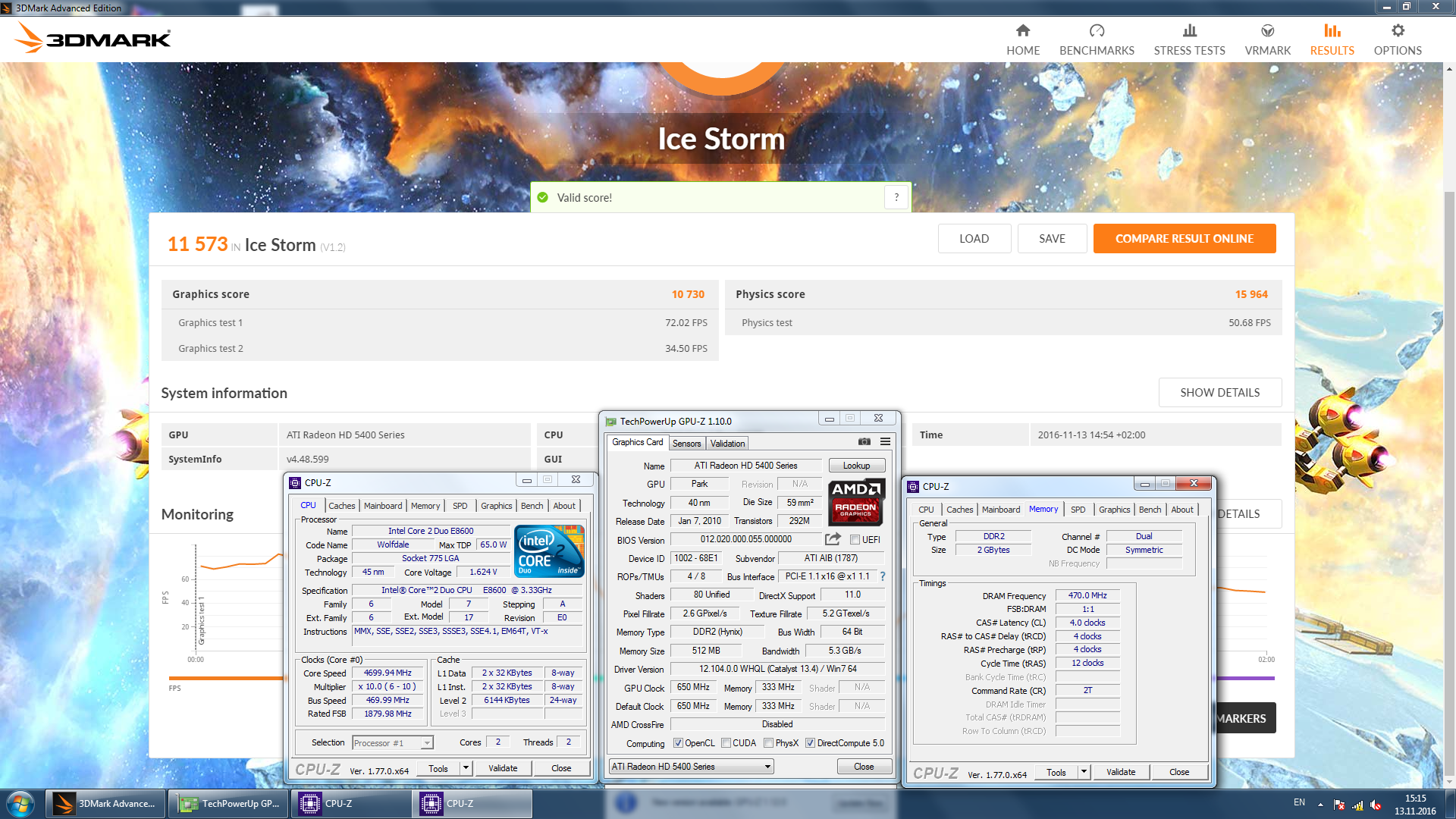1456x819 pixels.
Task: Click Tools button in right CPU-Z
Action: coord(1056,772)
